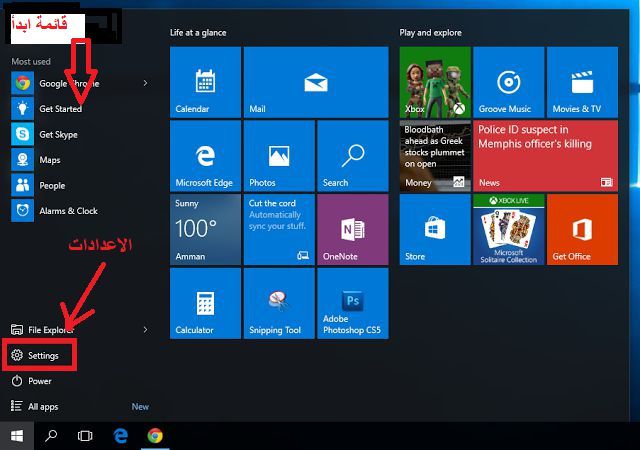Open the Calendar tile
This screenshot has width=640, height=450.
pos(205,82)
